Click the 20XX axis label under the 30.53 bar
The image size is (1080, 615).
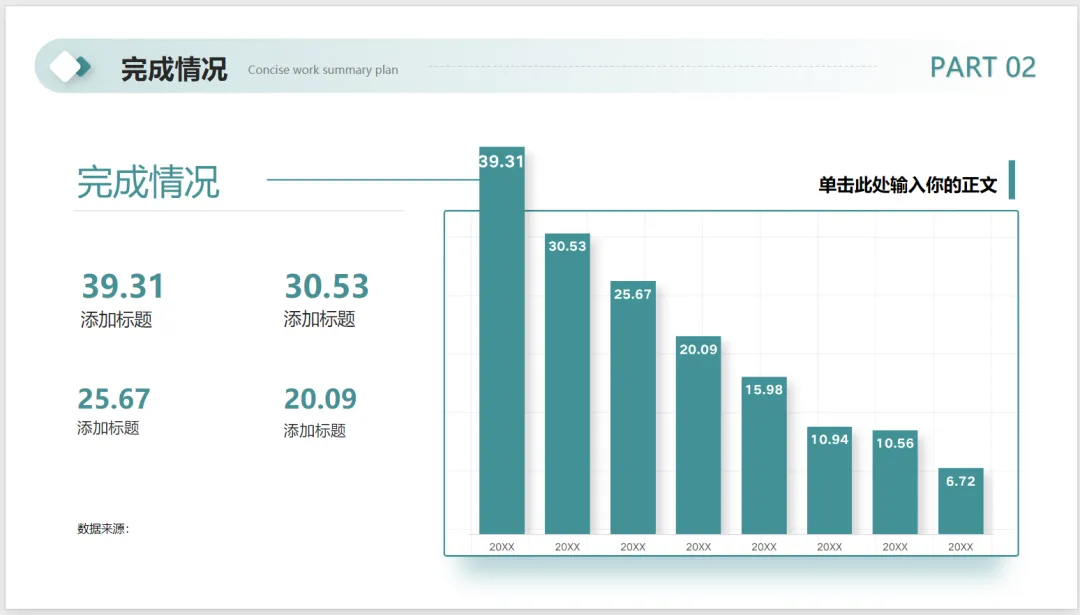click(x=567, y=547)
